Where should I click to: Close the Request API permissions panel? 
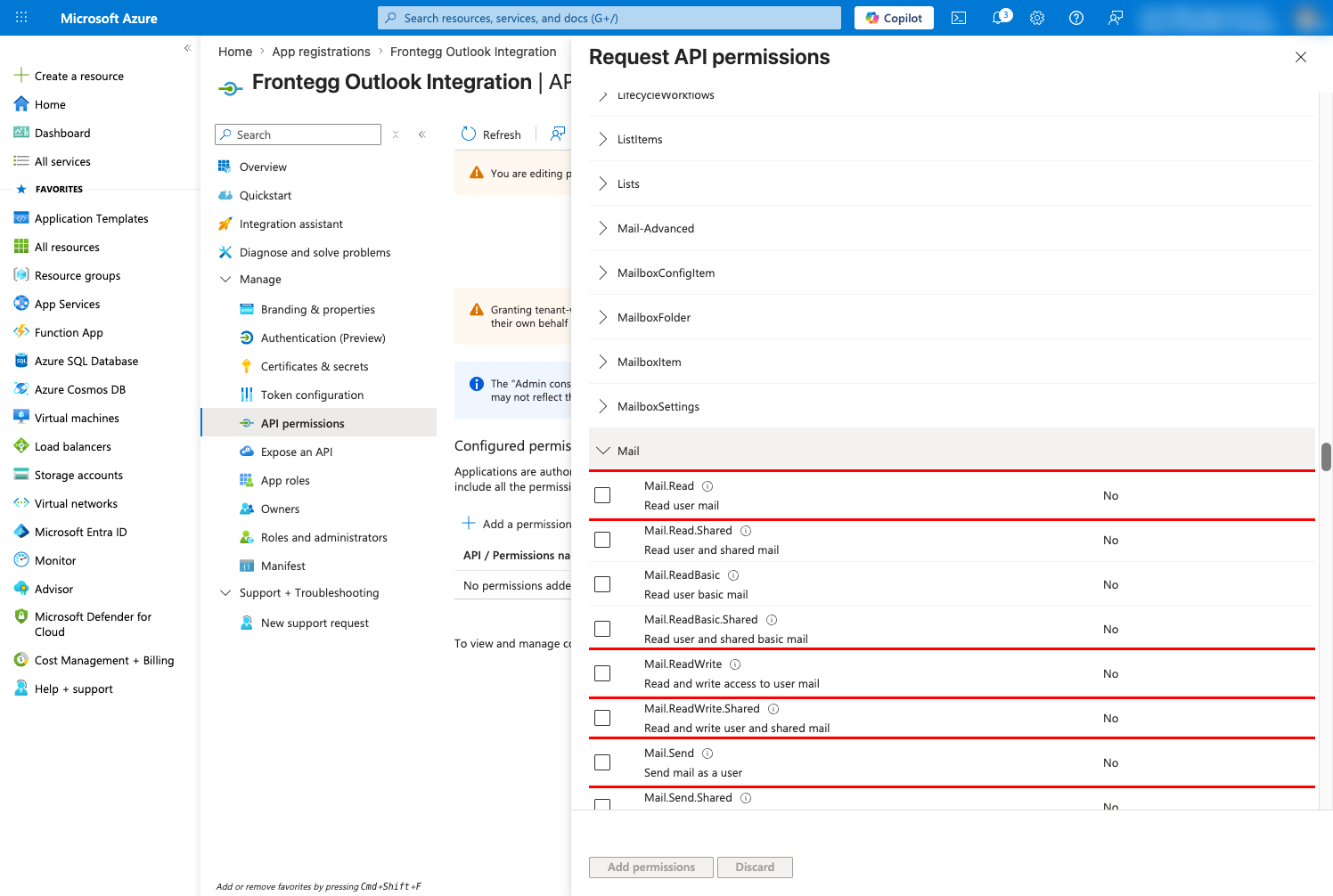pos(1301,57)
